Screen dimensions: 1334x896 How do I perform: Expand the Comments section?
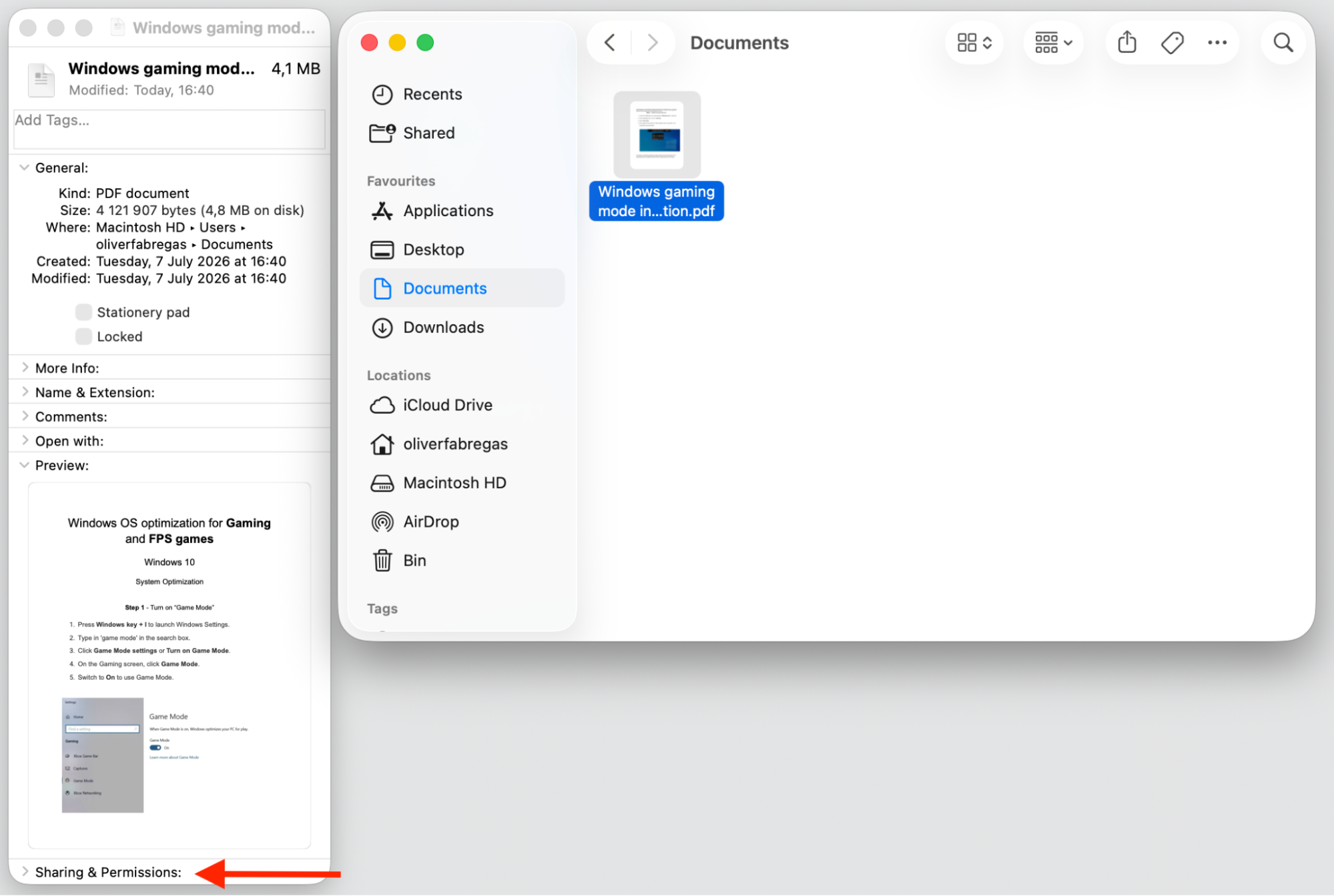25,416
